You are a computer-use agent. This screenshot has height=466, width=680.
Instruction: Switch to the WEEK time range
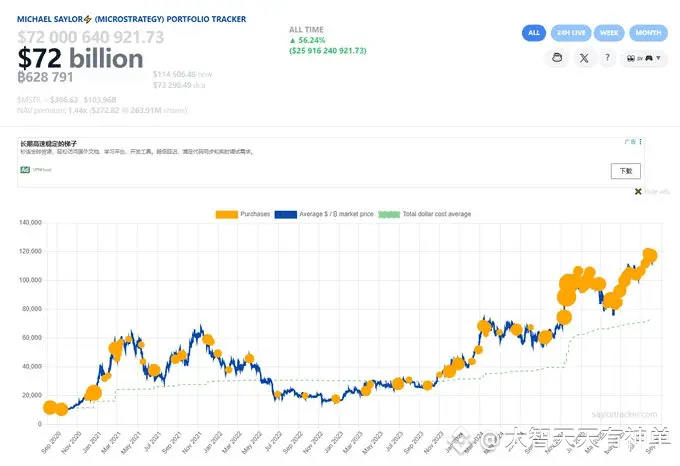pos(609,33)
